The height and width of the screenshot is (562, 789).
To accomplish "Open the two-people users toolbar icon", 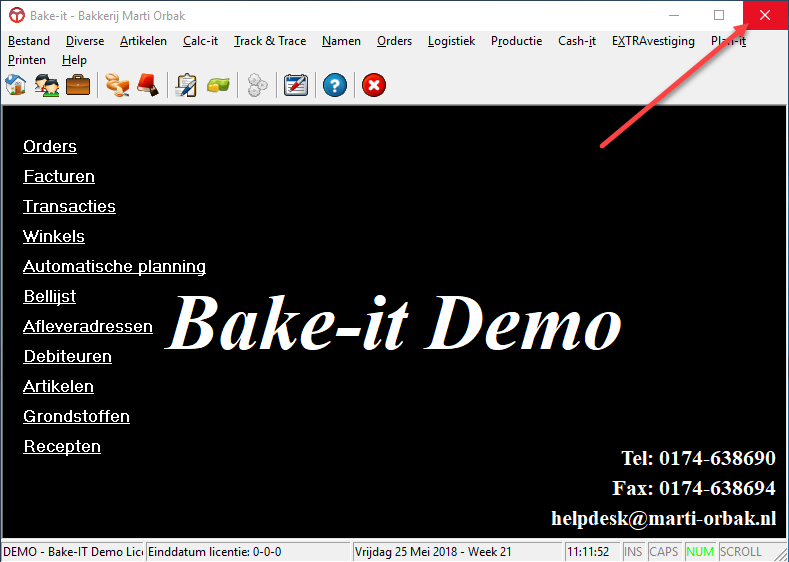I will (x=47, y=85).
